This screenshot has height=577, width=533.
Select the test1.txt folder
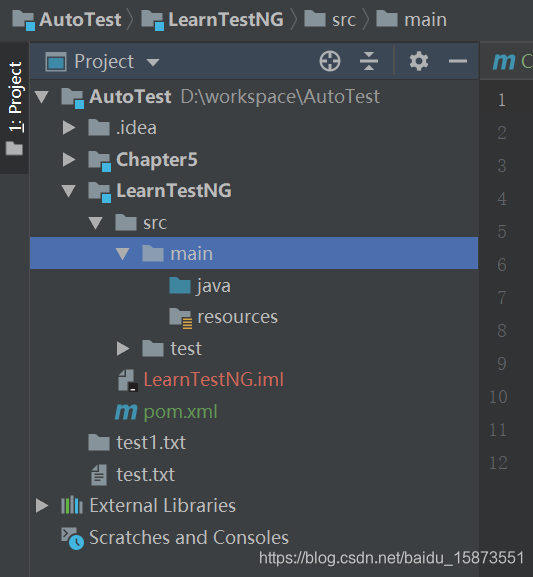254,443
